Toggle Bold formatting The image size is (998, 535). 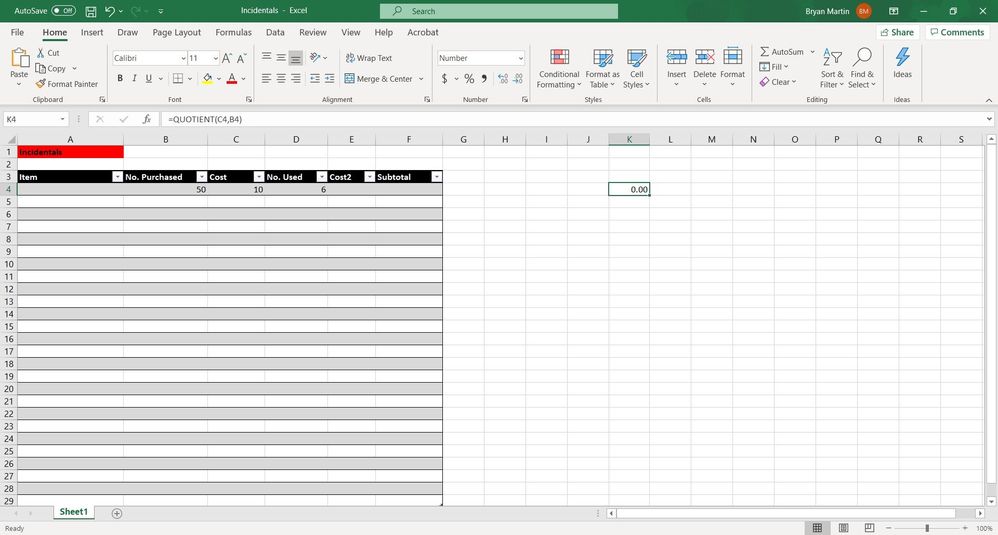pos(120,78)
